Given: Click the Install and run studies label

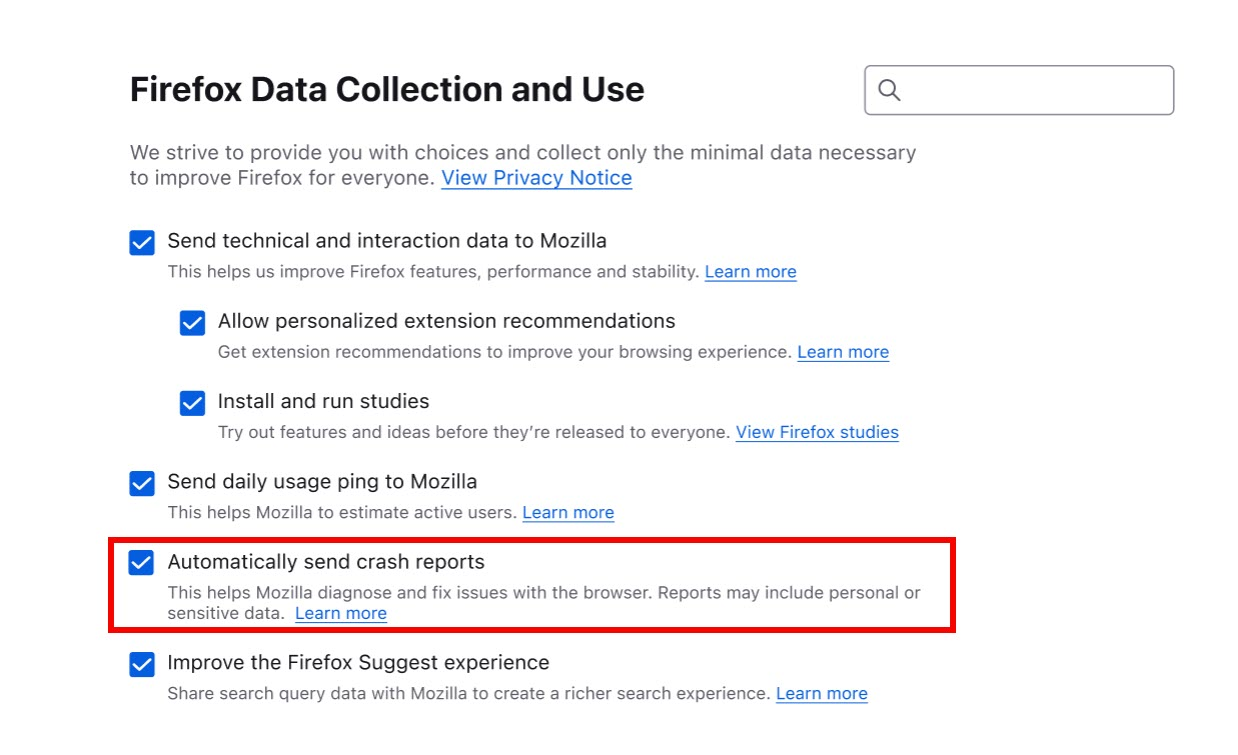Looking at the screenshot, I should coord(322,401).
